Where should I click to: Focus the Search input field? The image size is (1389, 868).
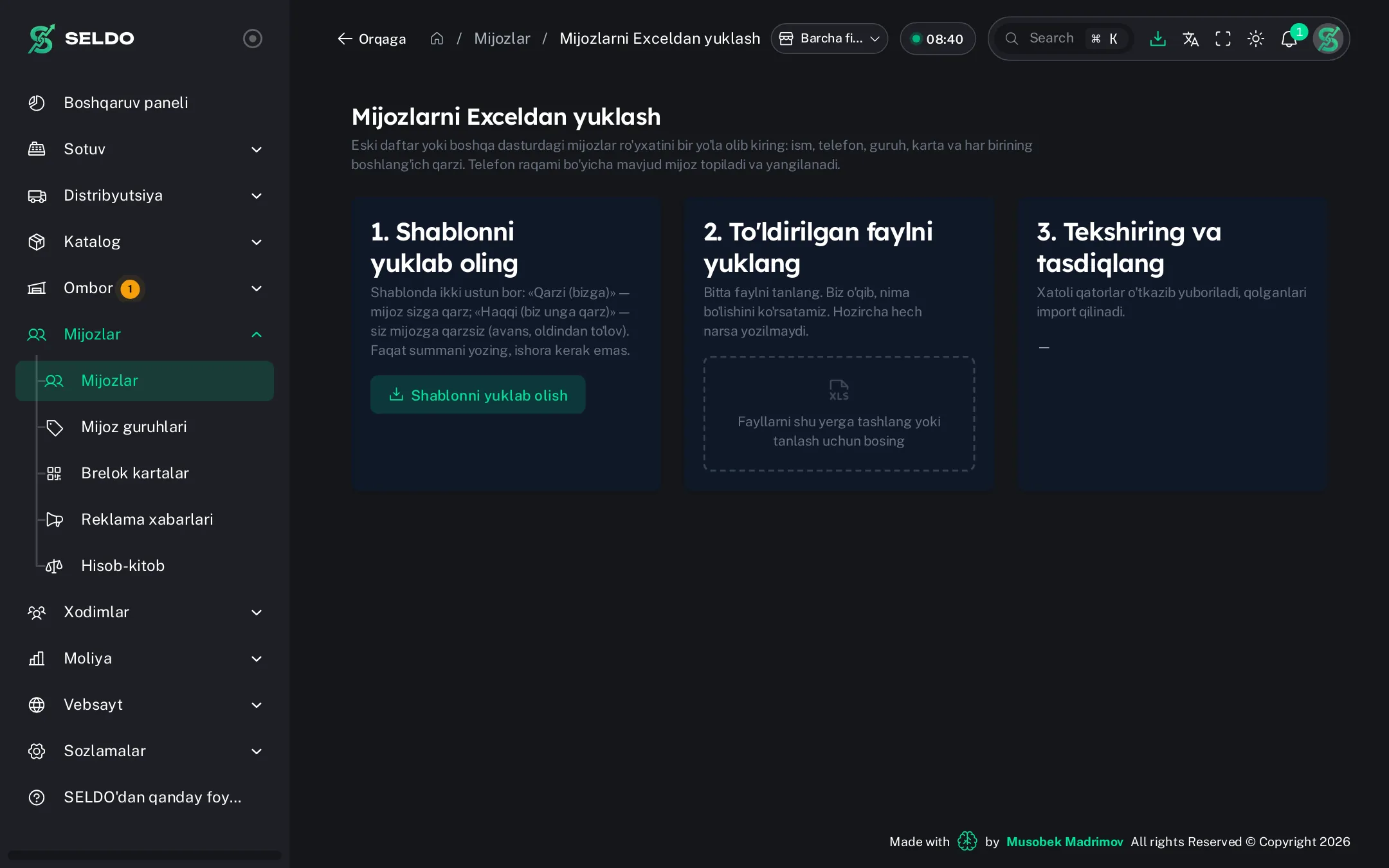pyautogui.click(x=1064, y=39)
